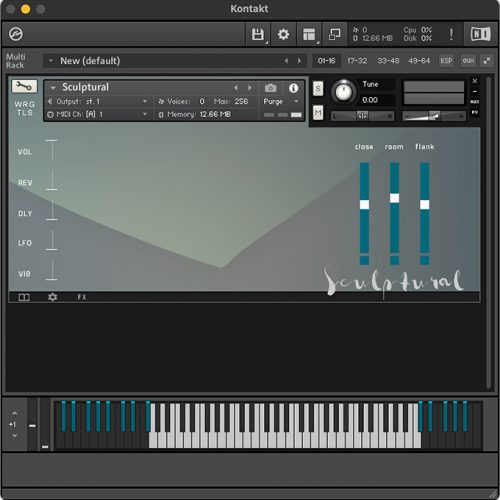Collapse the rack headers sizing icon
The image size is (500, 500).
487,61
